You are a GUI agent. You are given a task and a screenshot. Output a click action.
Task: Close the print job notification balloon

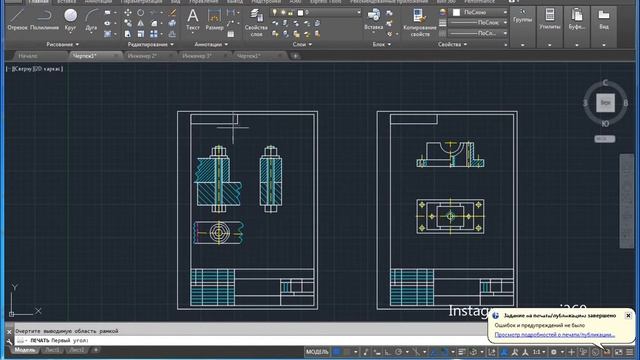coord(628,316)
